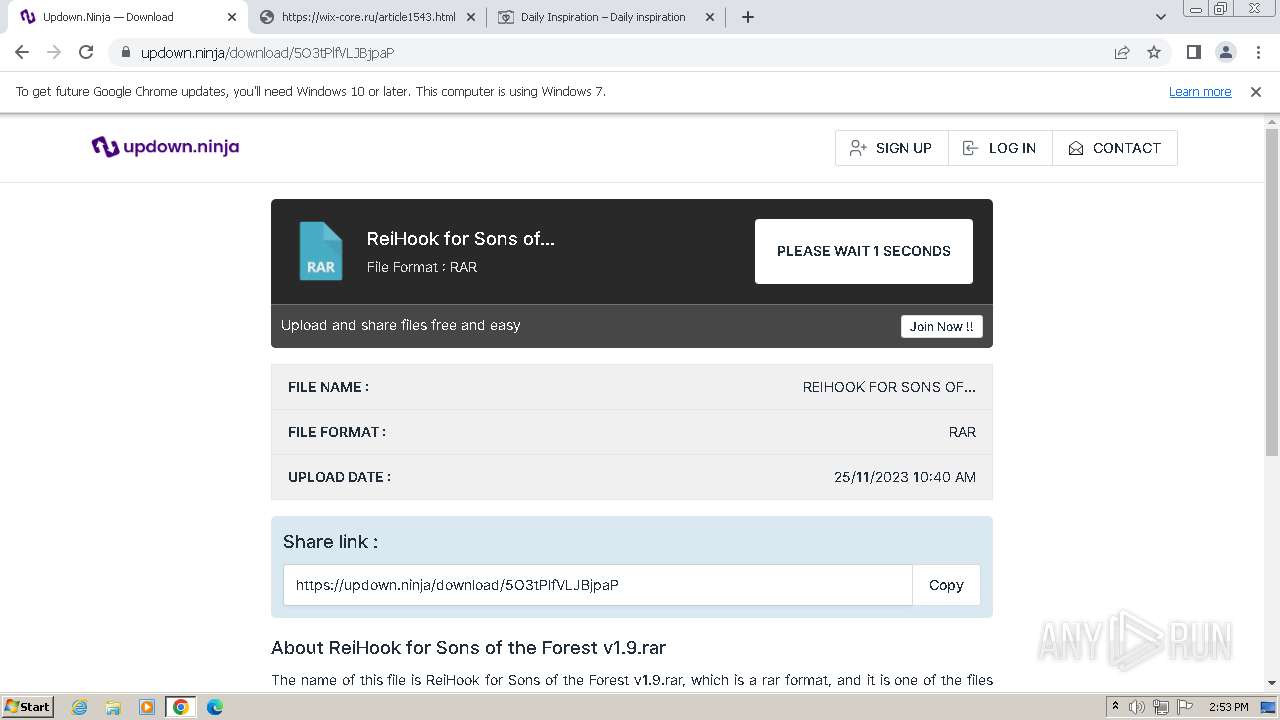Bookmark this tab with star icon
This screenshot has height=720, width=1280.
click(1154, 52)
